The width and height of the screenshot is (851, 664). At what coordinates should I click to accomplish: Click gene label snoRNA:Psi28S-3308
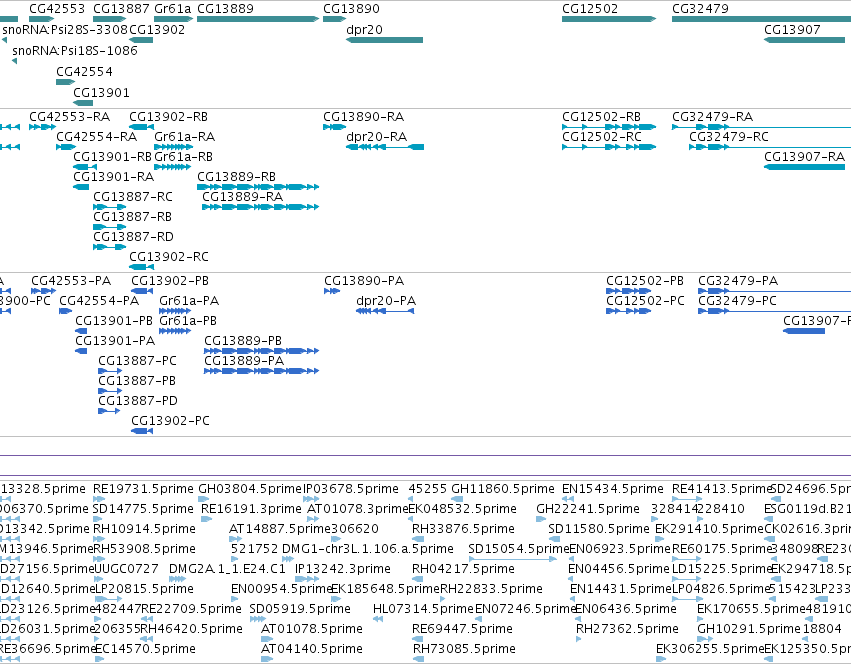(x=65, y=29)
